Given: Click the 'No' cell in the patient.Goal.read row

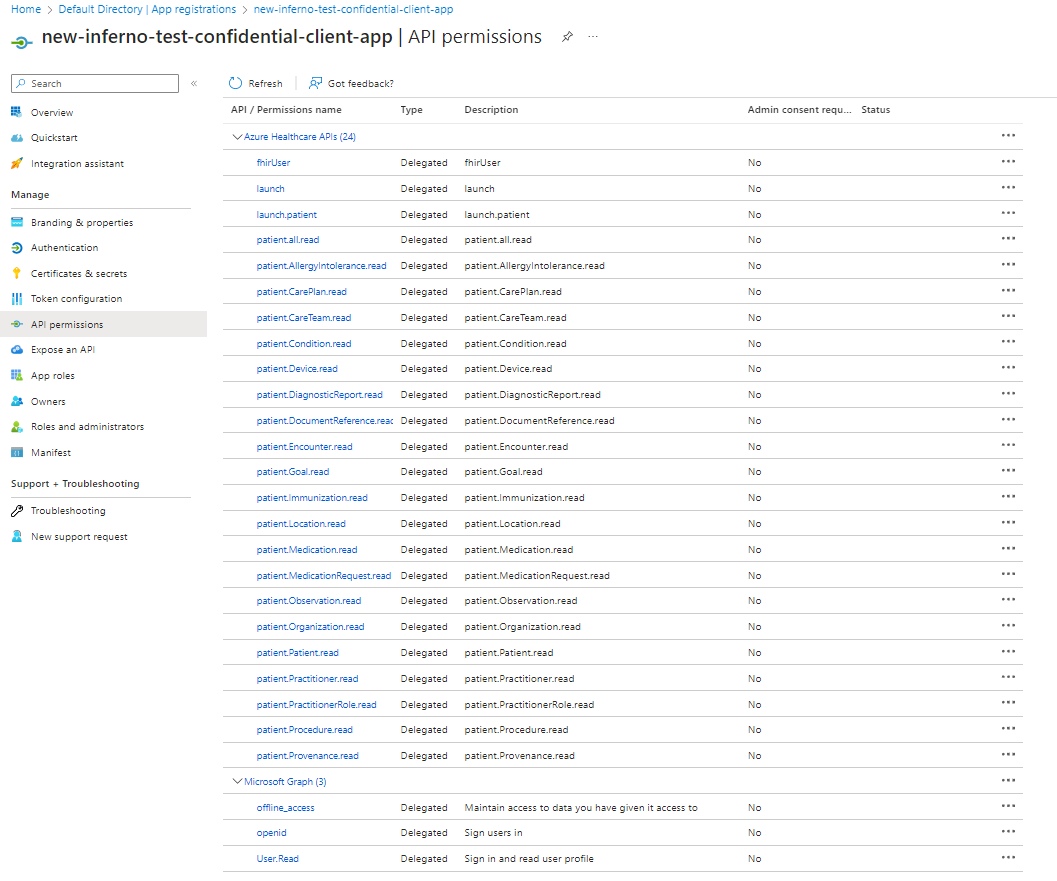Looking at the screenshot, I should tap(754, 473).
